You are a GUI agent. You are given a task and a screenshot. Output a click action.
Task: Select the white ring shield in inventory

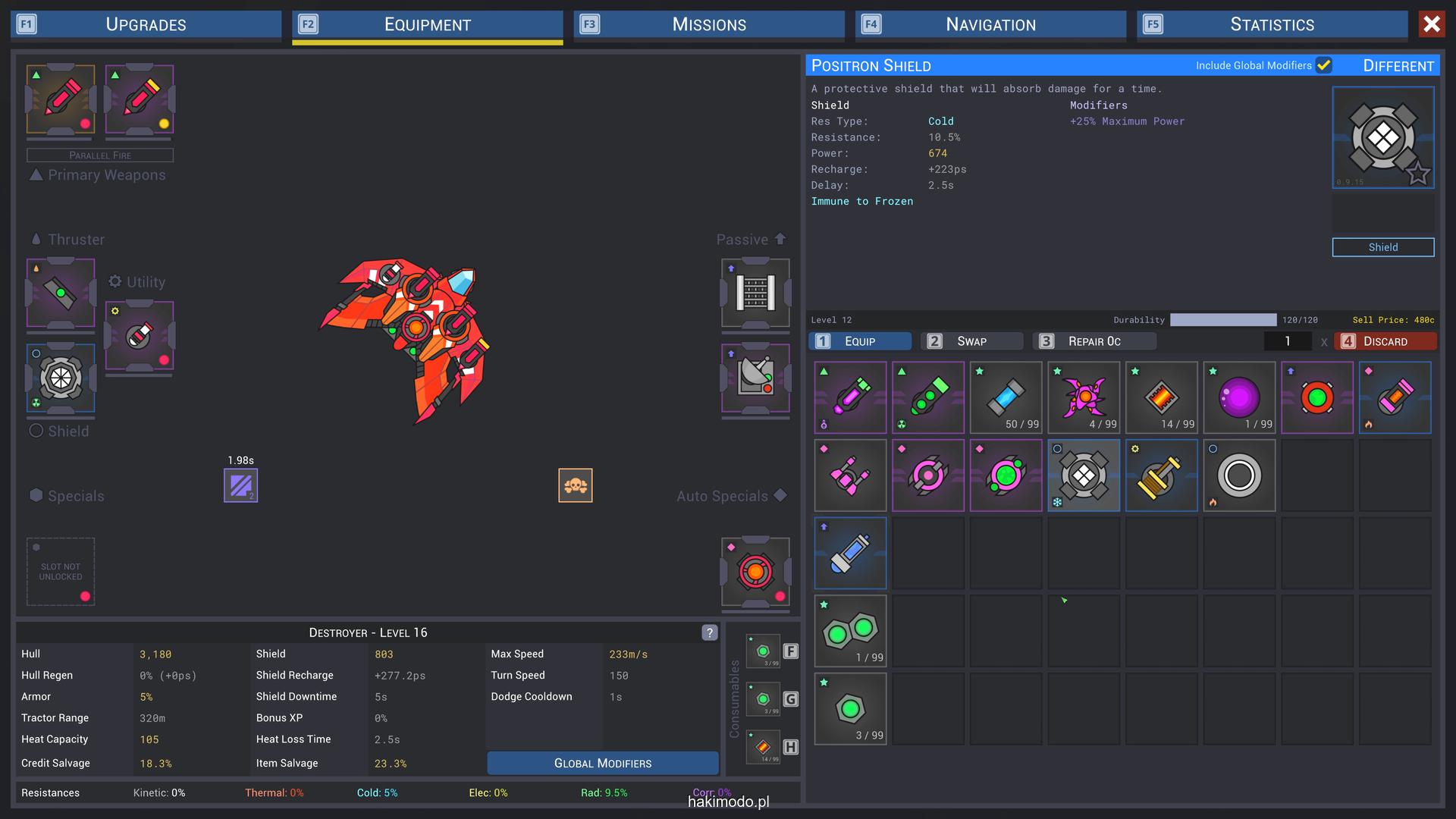coord(1239,475)
